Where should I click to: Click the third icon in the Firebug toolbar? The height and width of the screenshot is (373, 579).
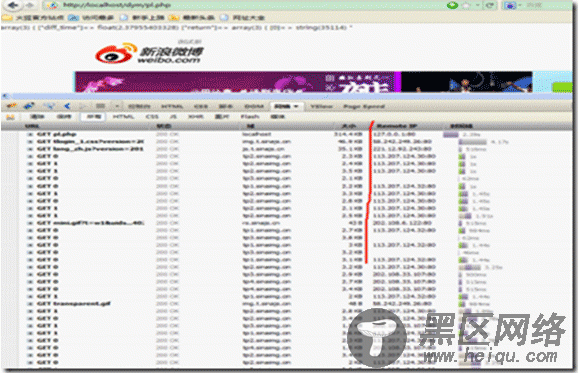pyautogui.click(x=48, y=106)
